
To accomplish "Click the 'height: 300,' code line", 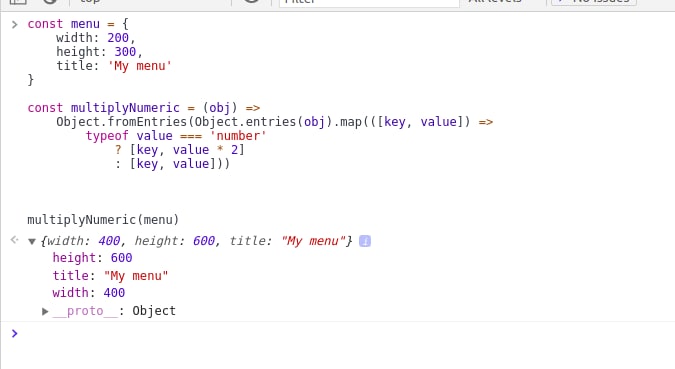I will [x=99, y=52].
